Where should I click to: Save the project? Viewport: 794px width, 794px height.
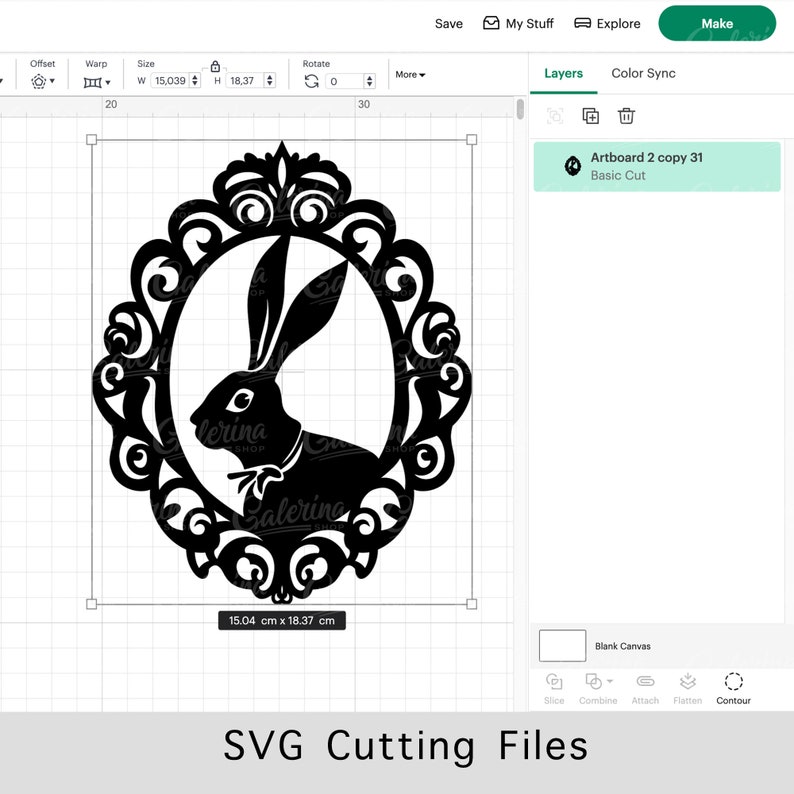[x=449, y=24]
